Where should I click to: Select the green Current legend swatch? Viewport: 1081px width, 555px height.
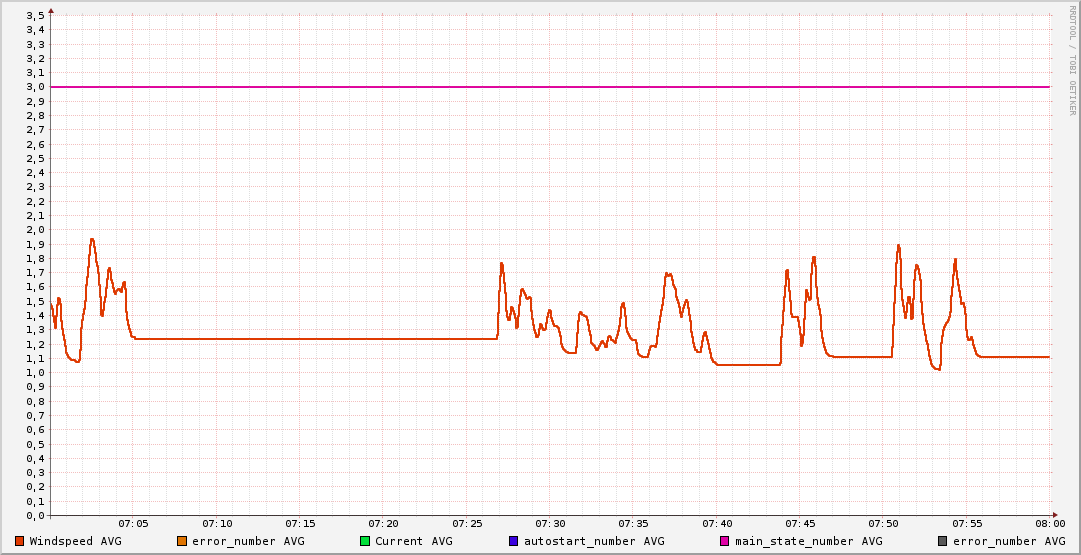tap(365, 541)
